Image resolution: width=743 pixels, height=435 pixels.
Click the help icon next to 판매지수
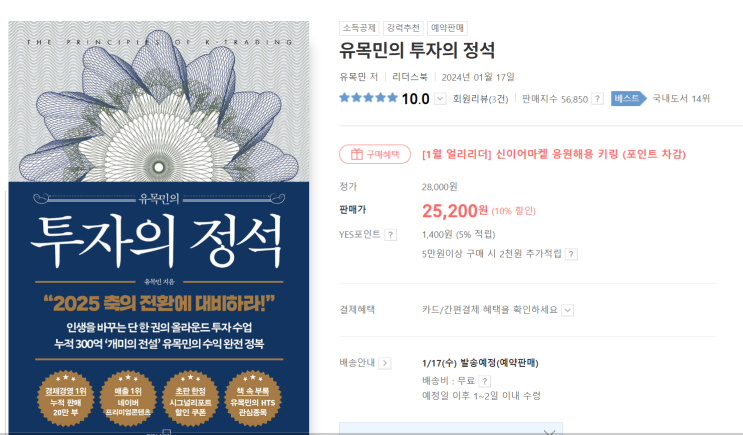click(x=598, y=99)
